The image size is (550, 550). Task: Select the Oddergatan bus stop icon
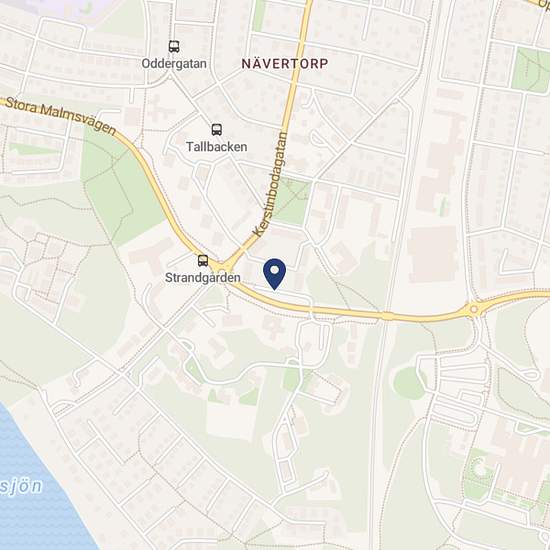coord(174,46)
